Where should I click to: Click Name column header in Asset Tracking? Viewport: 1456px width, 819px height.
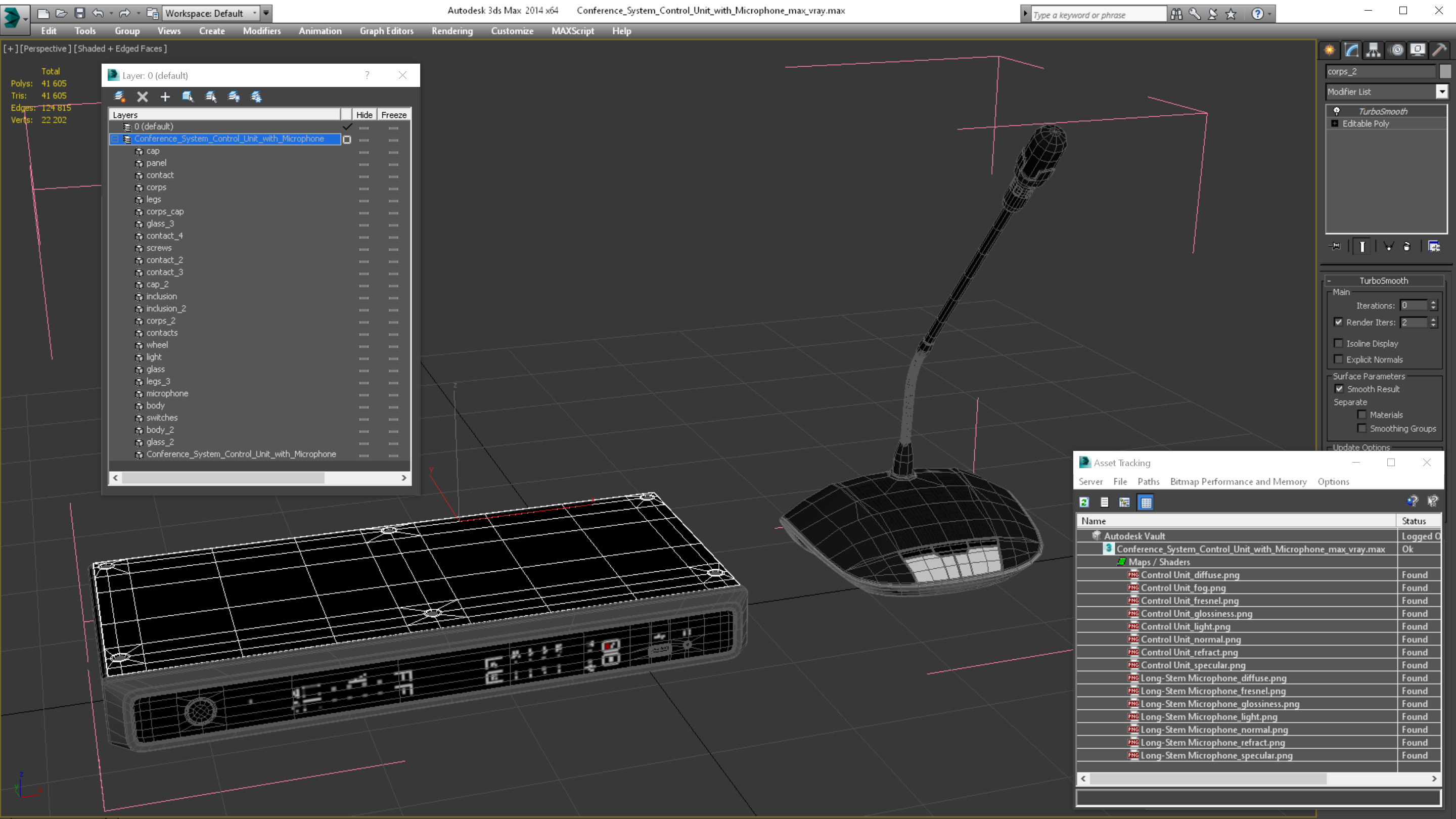pos(1237,521)
